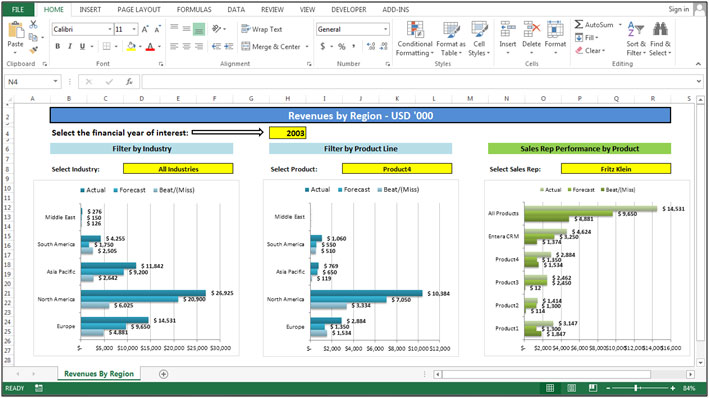The height and width of the screenshot is (398, 709).
Task: Open Conditional Formatting icon in Styles
Action: 415,30
